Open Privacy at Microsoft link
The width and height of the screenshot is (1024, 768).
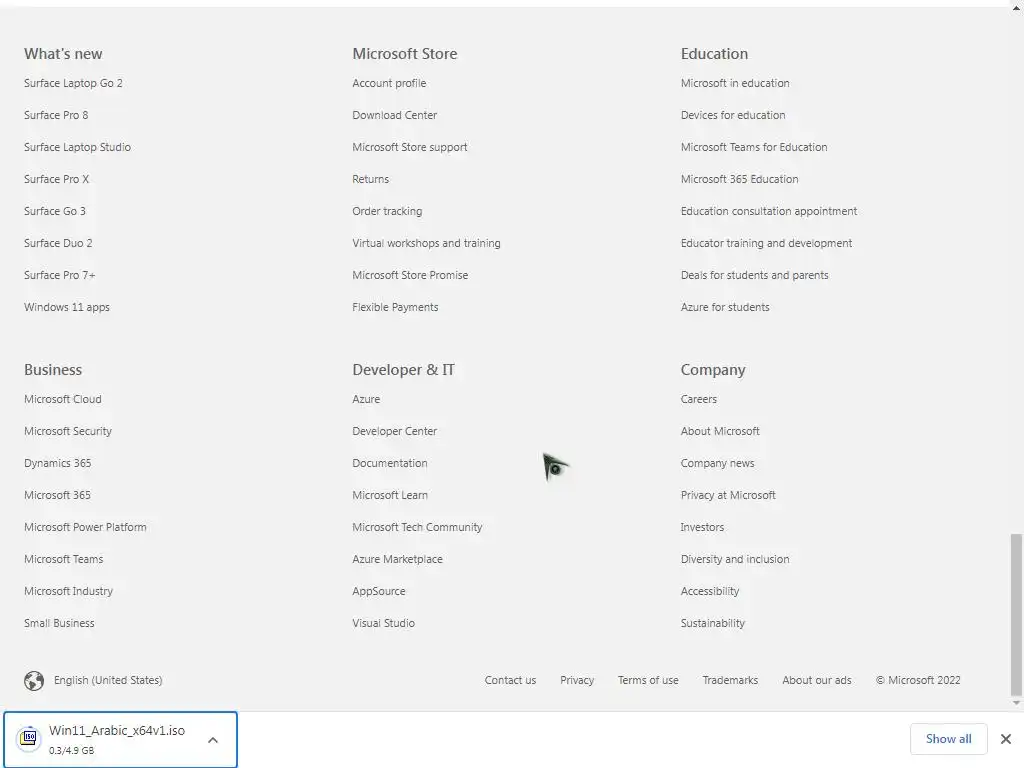pyautogui.click(x=728, y=495)
